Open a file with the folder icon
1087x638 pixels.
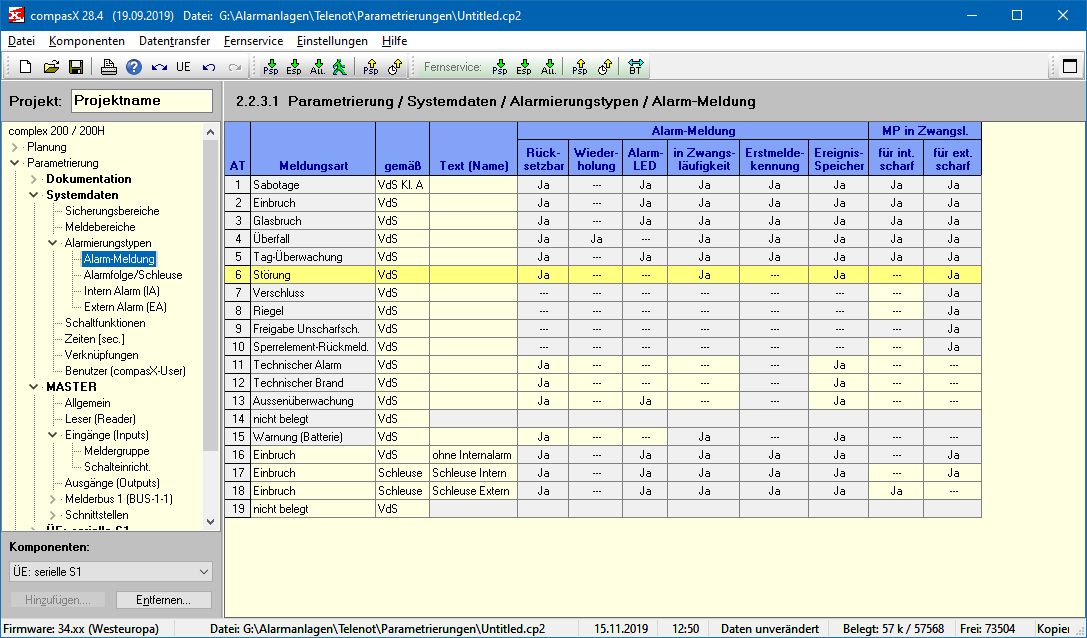tap(51, 67)
